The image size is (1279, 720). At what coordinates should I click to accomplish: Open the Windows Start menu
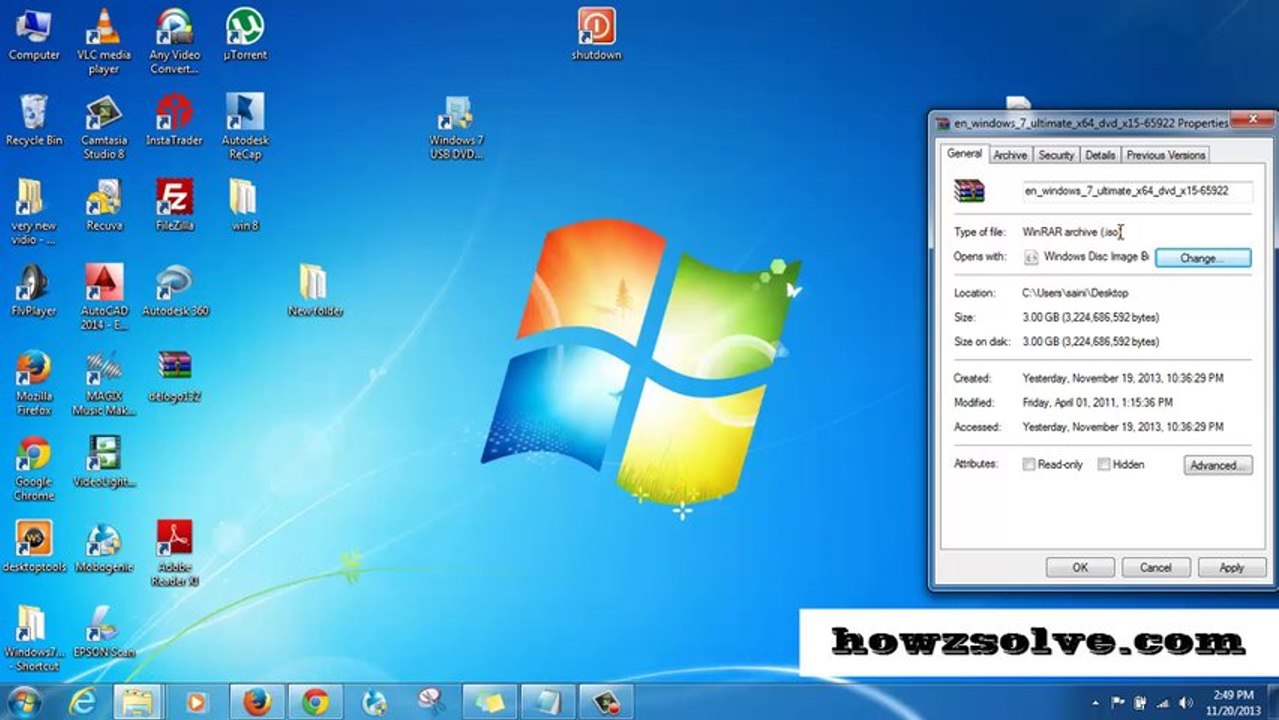(x=24, y=701)
